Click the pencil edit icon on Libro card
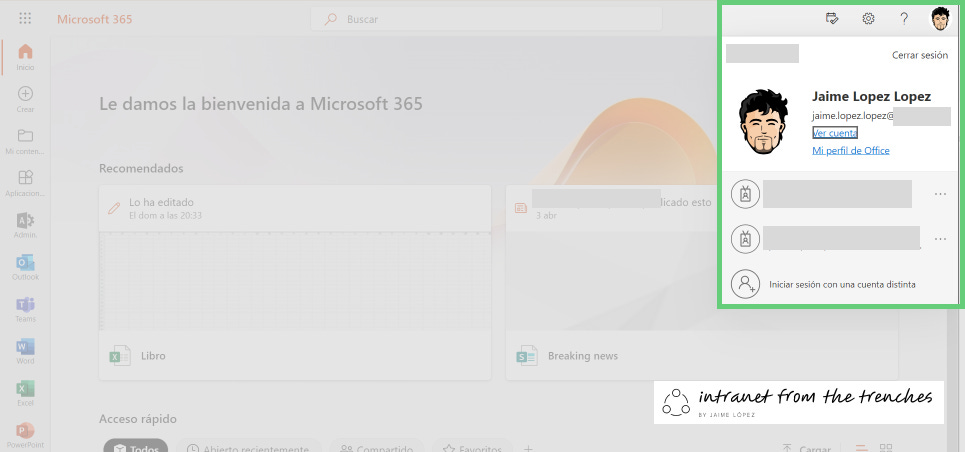This screenshot has height=452, width=965. click(x=114, y=208)
